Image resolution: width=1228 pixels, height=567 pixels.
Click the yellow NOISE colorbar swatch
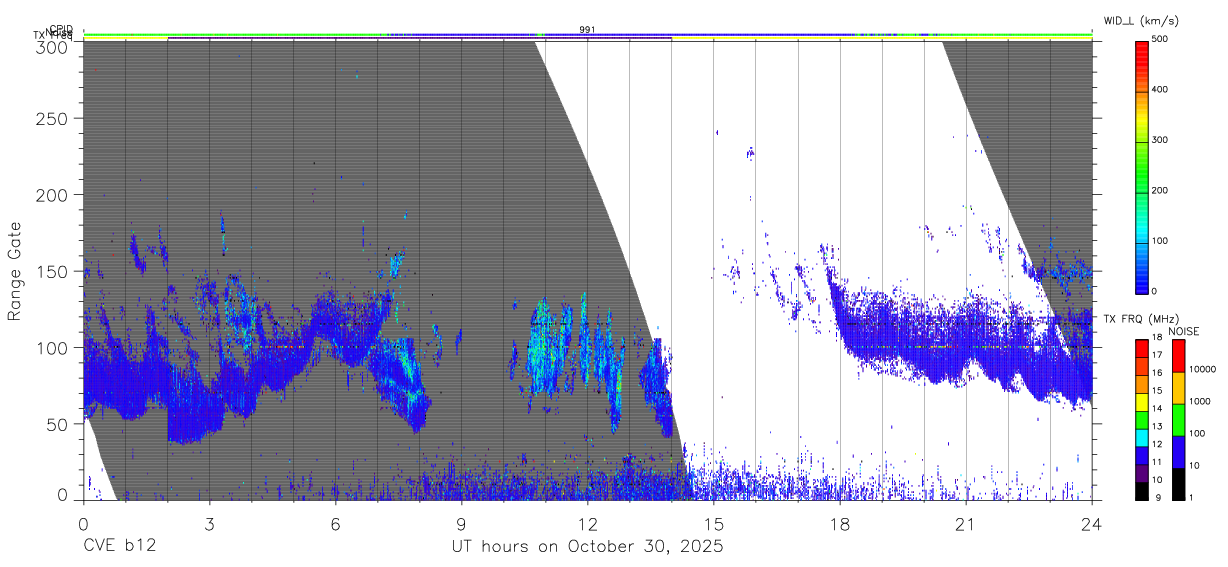[1178, 388]
